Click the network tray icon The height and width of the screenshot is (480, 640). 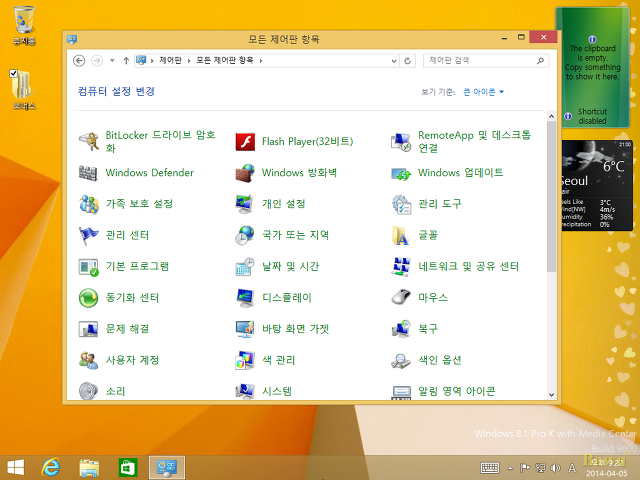(540, 468)
